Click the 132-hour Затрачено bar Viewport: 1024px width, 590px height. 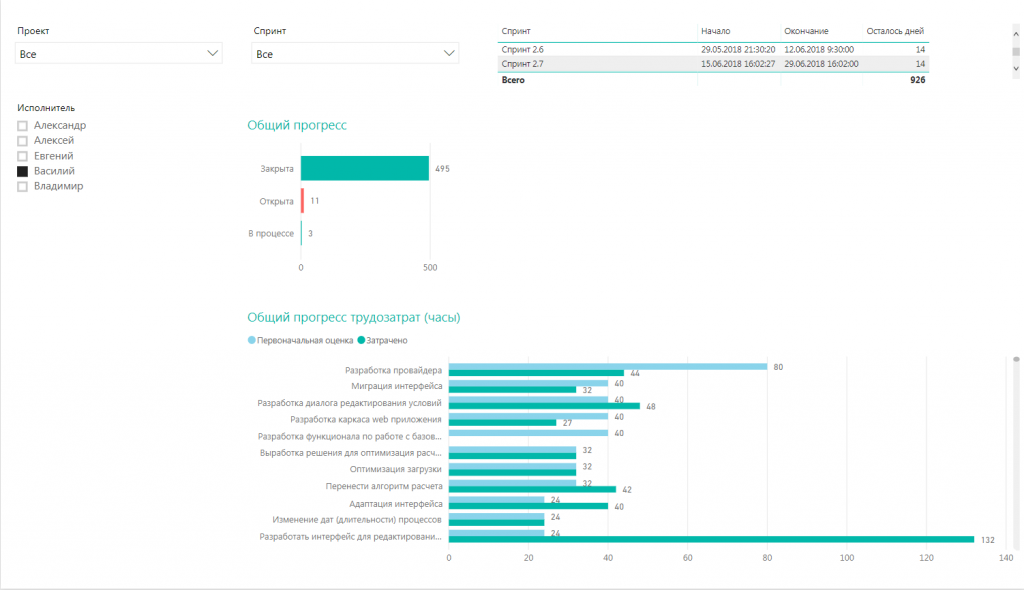[x=711, y=540]
